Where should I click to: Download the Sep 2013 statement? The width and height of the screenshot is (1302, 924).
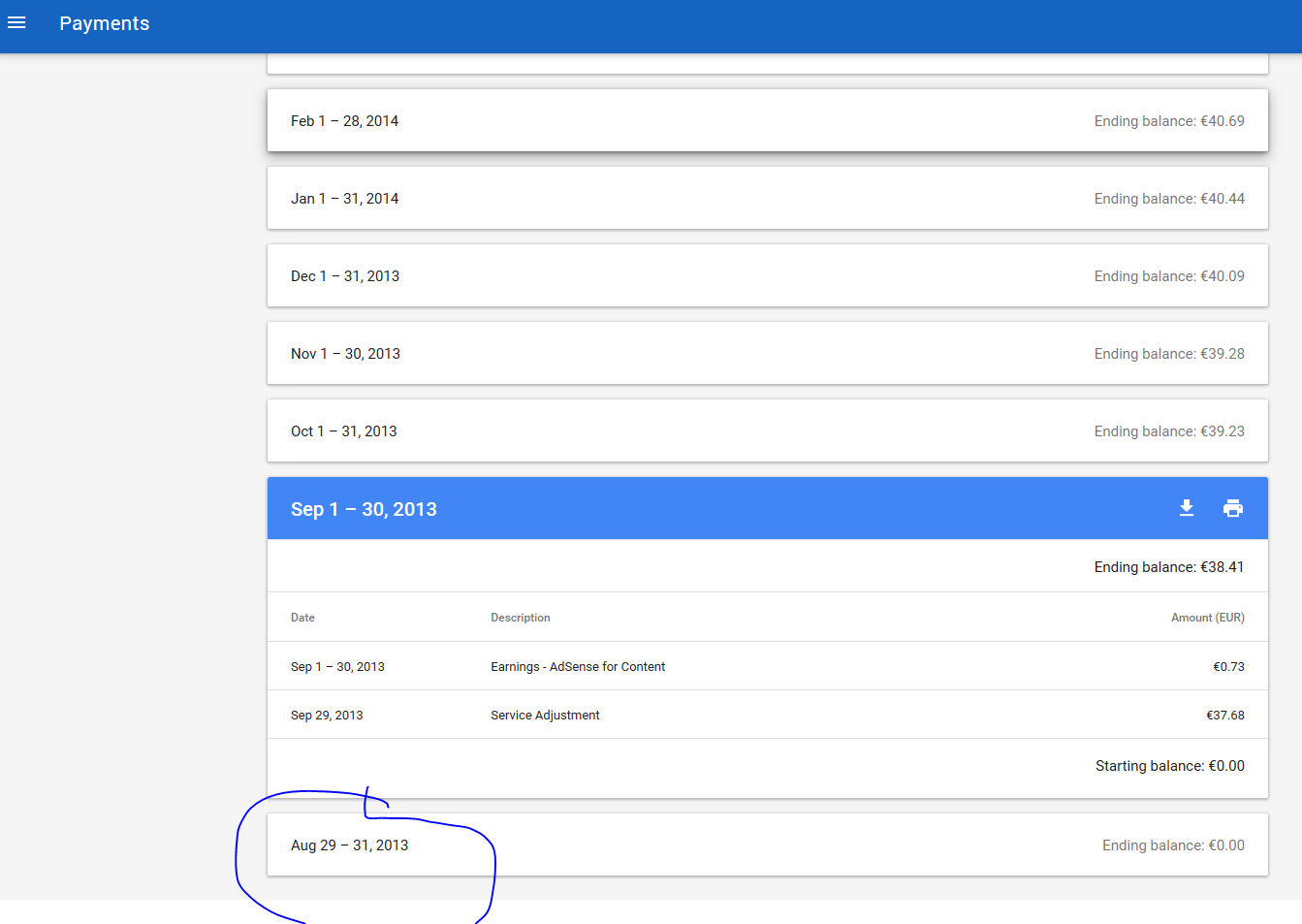point(1186,508)
